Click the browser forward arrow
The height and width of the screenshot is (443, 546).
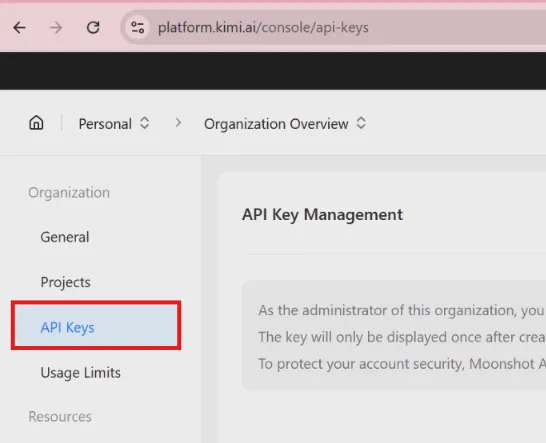56,28
